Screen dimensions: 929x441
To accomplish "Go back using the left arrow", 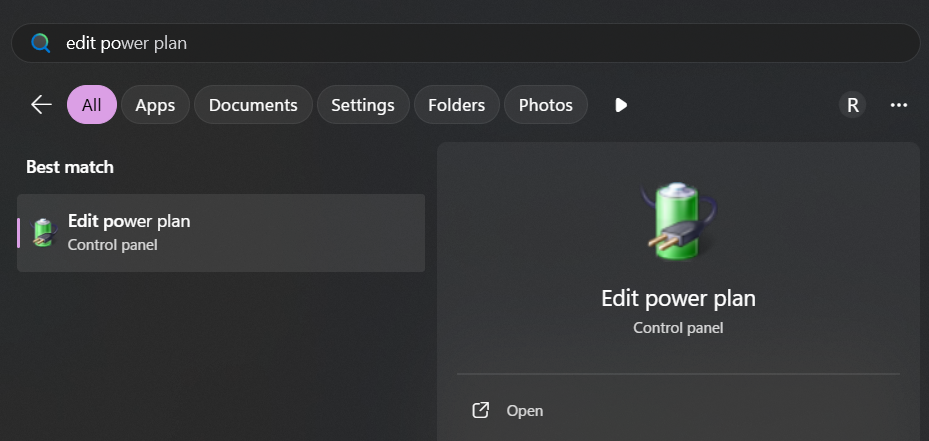I will click(x=41, y=105).
